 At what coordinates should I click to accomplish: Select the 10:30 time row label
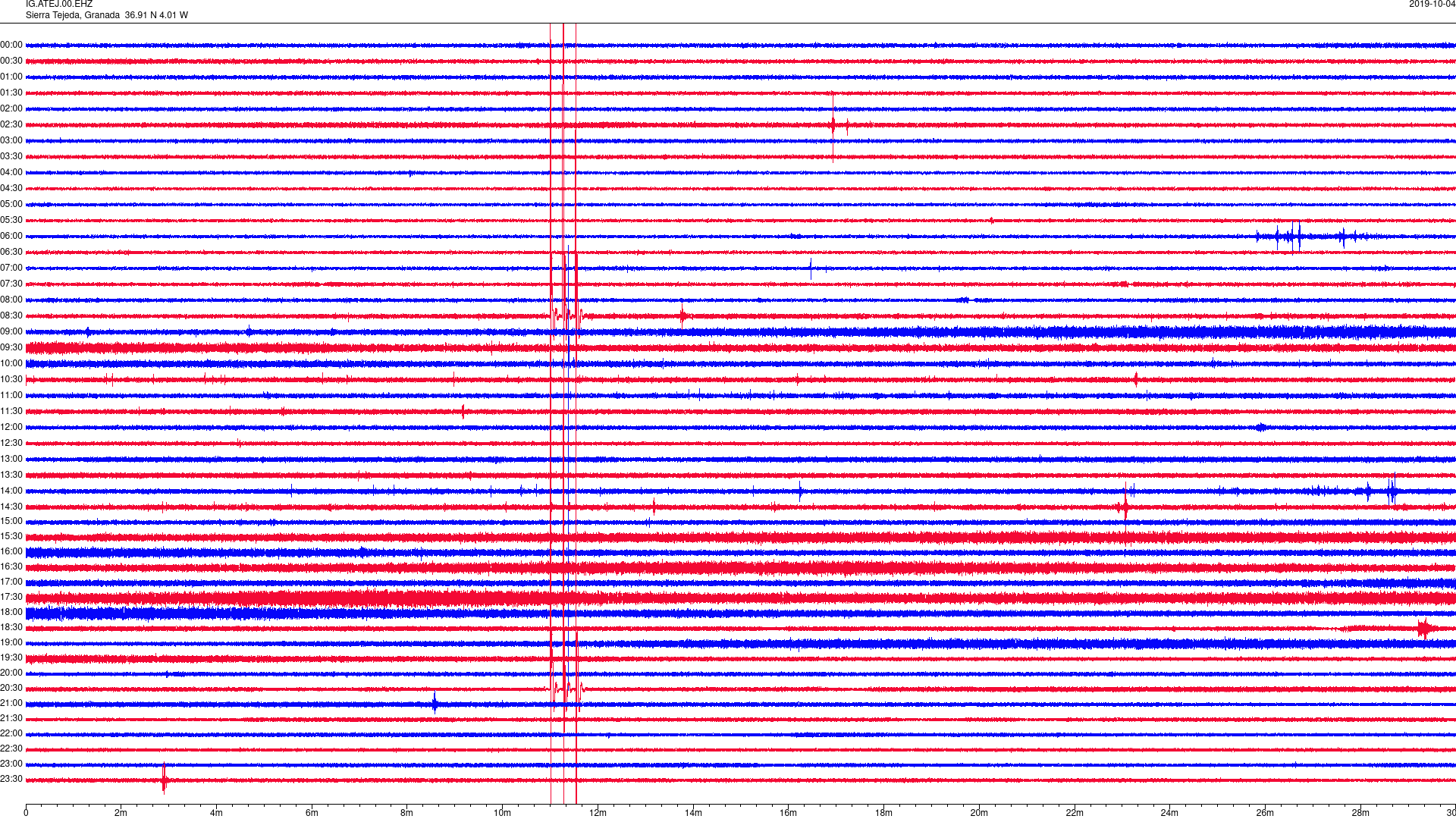(x=11, y=379)
